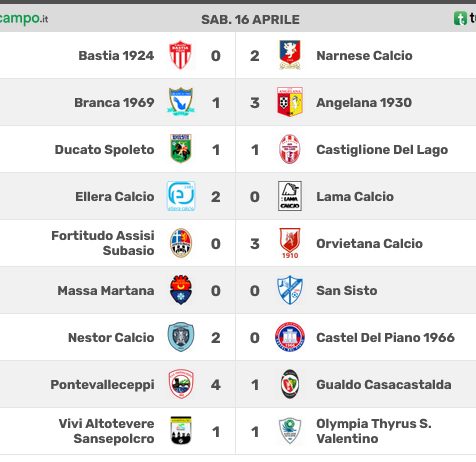Select the Angelana 1930 red-yellow crest

point(290,102)
